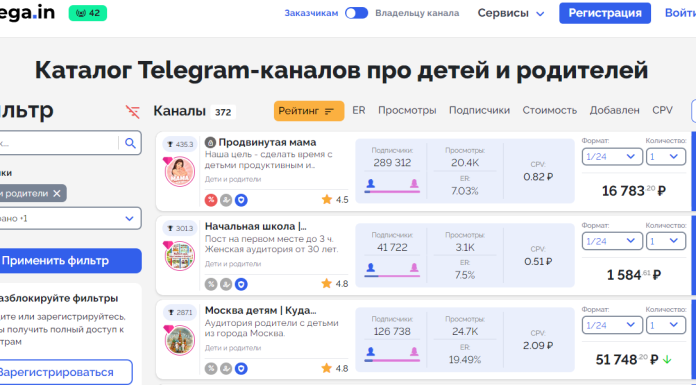Click channels count 372
The height and width of the screenshot is (385, 696).
[223, 112]
